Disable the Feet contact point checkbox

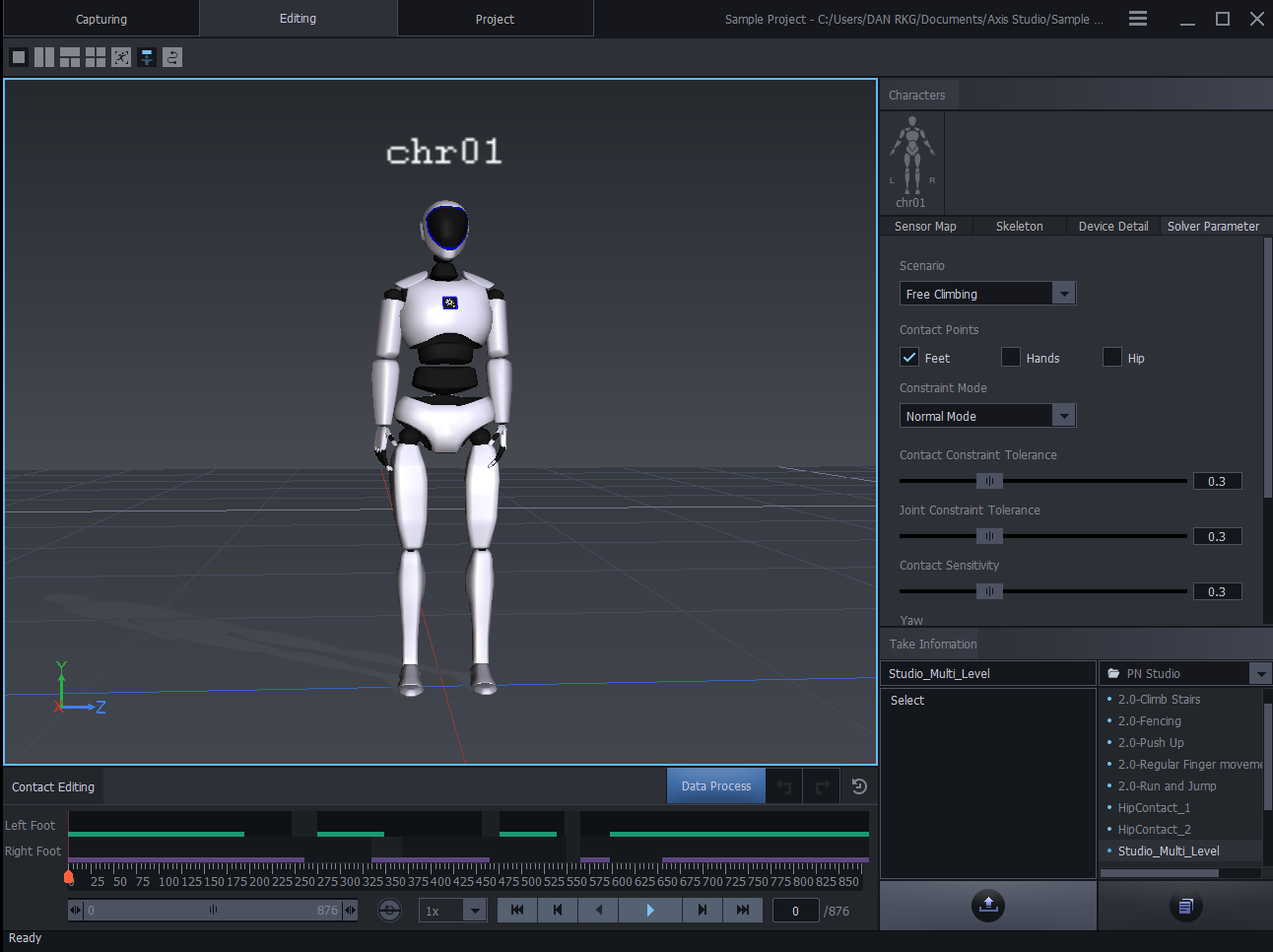pos(908,357)
